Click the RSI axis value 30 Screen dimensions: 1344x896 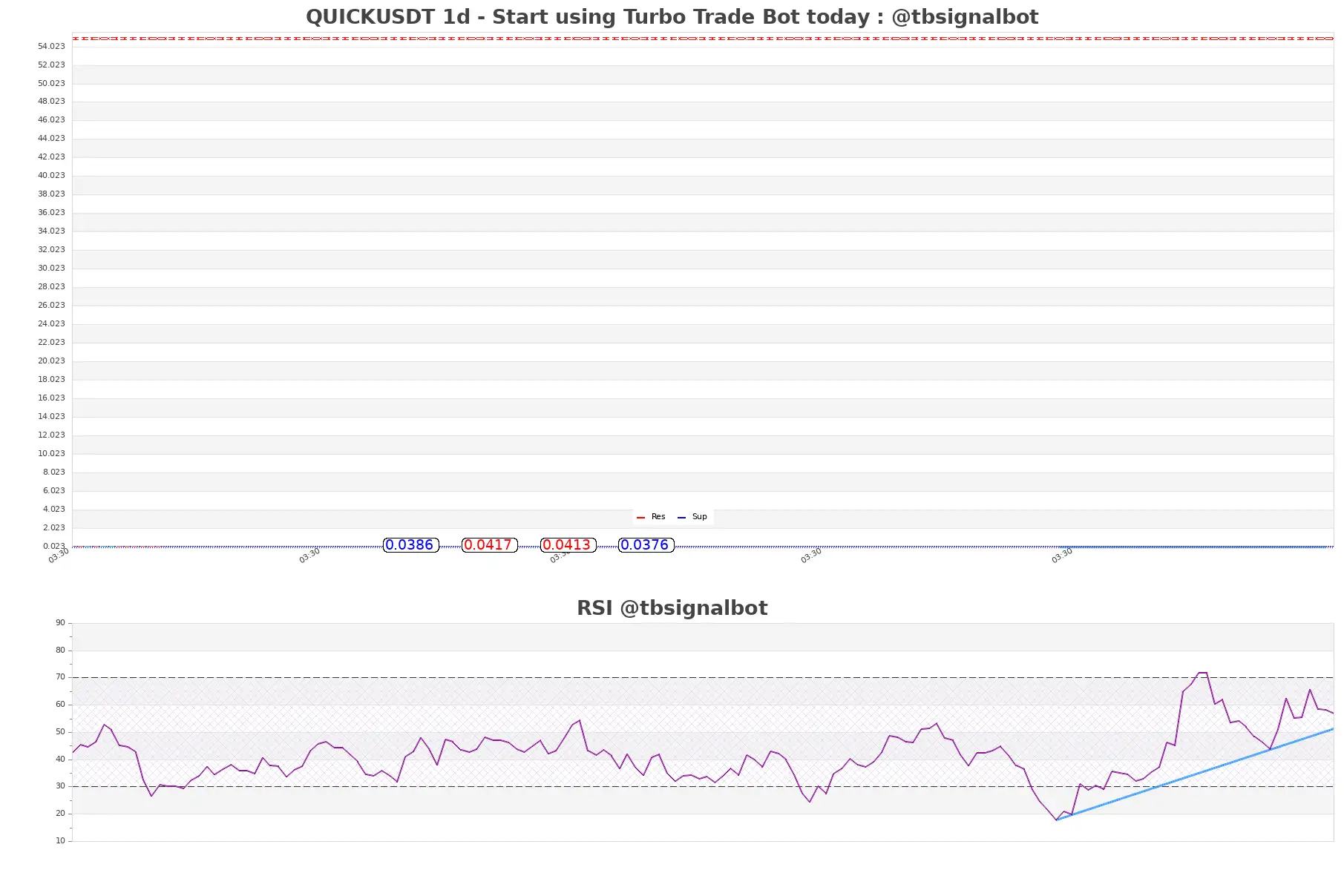[60, 786]
